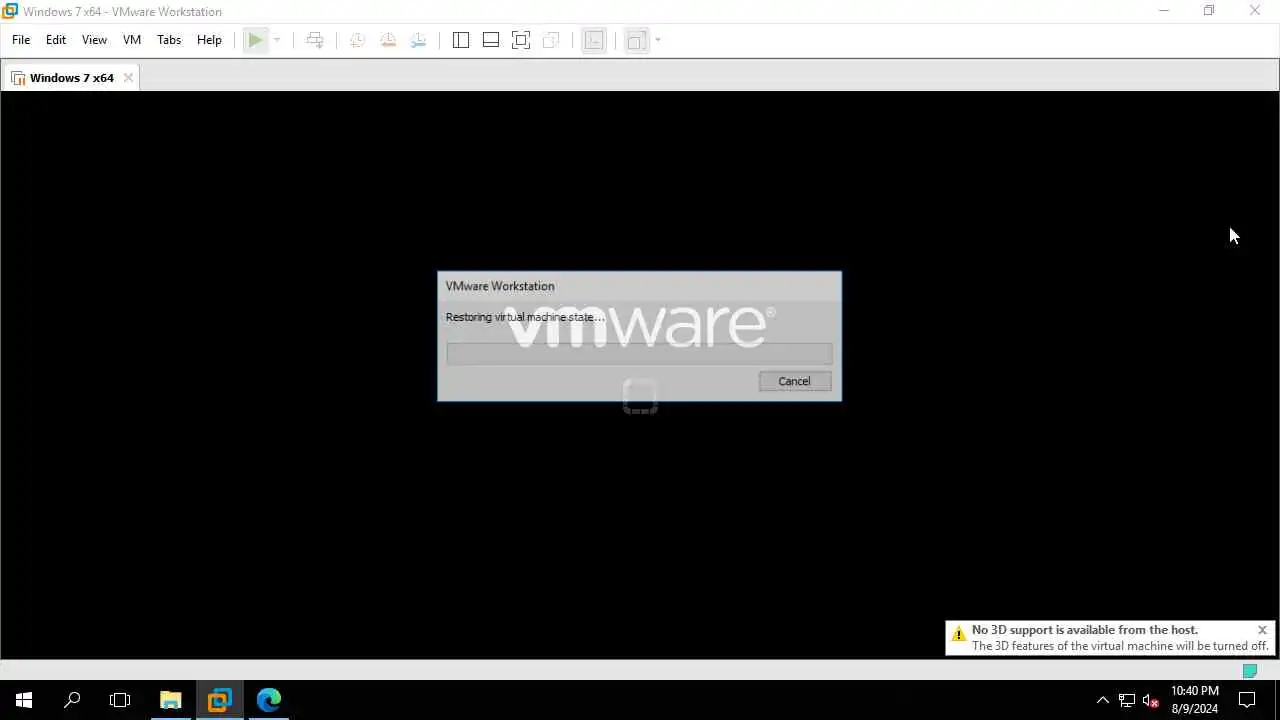Select the Windows 7 x64 tab
Screen dimensions: 1280x720
tap(71, 78)
